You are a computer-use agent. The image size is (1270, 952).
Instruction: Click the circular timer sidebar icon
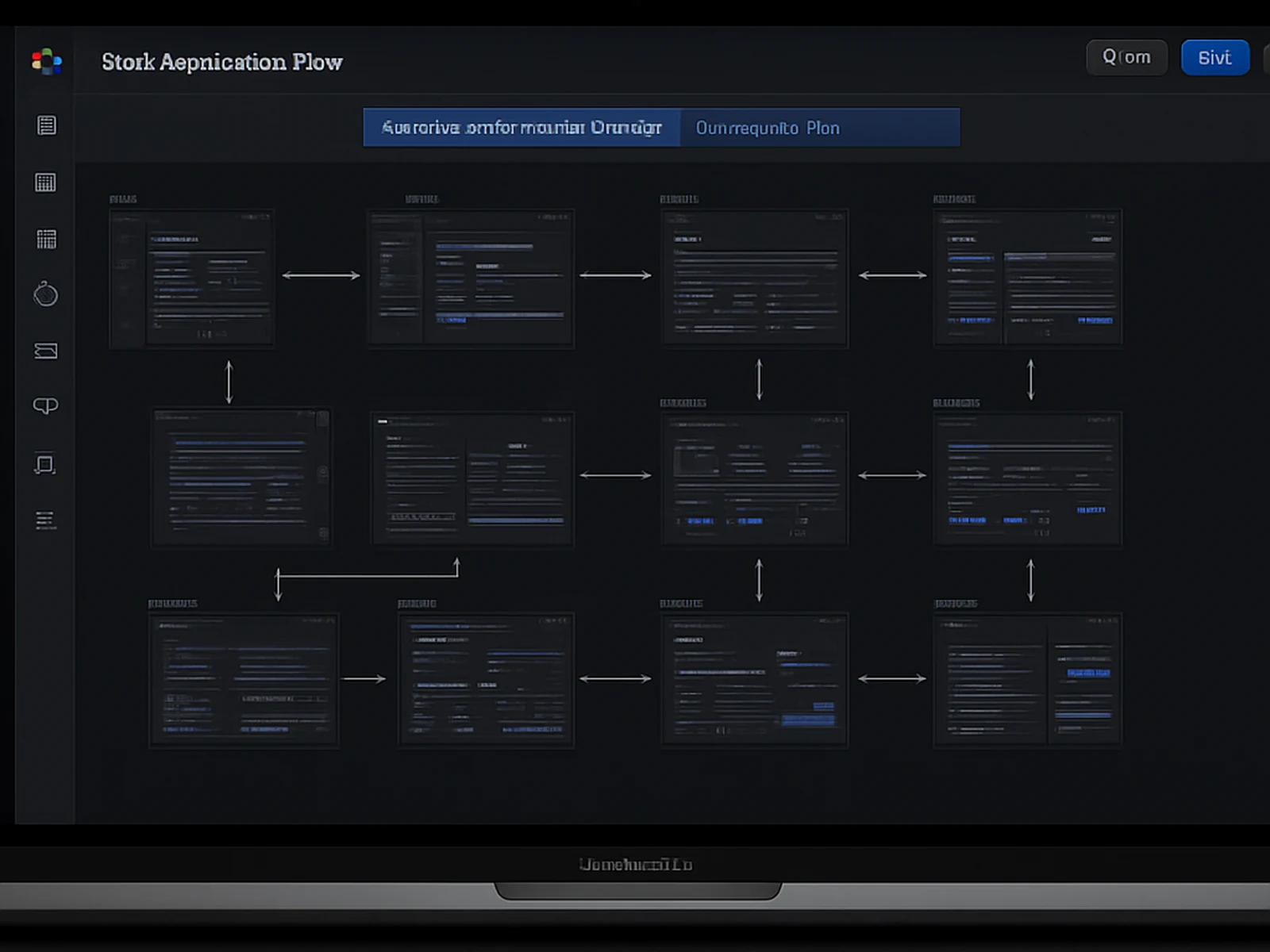46,294
